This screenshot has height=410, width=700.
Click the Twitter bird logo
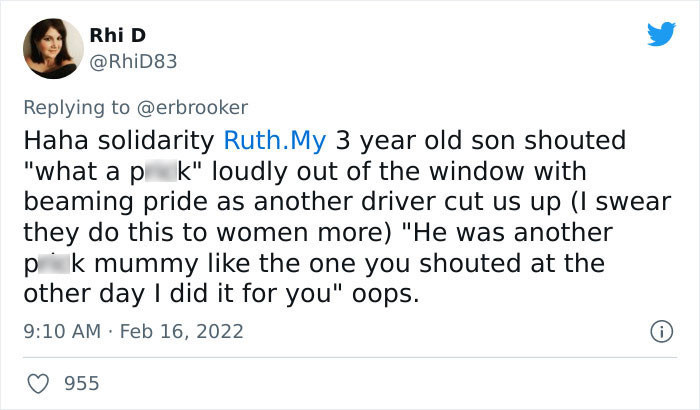661,35
